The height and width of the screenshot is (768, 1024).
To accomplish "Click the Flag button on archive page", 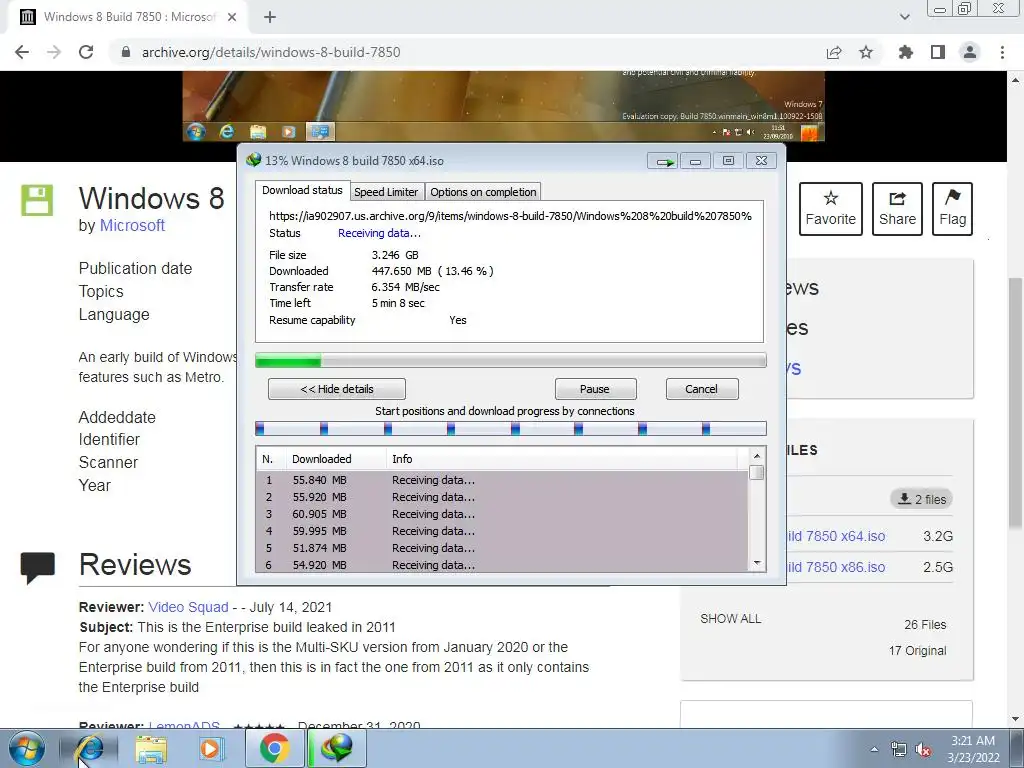I will 952,209.
